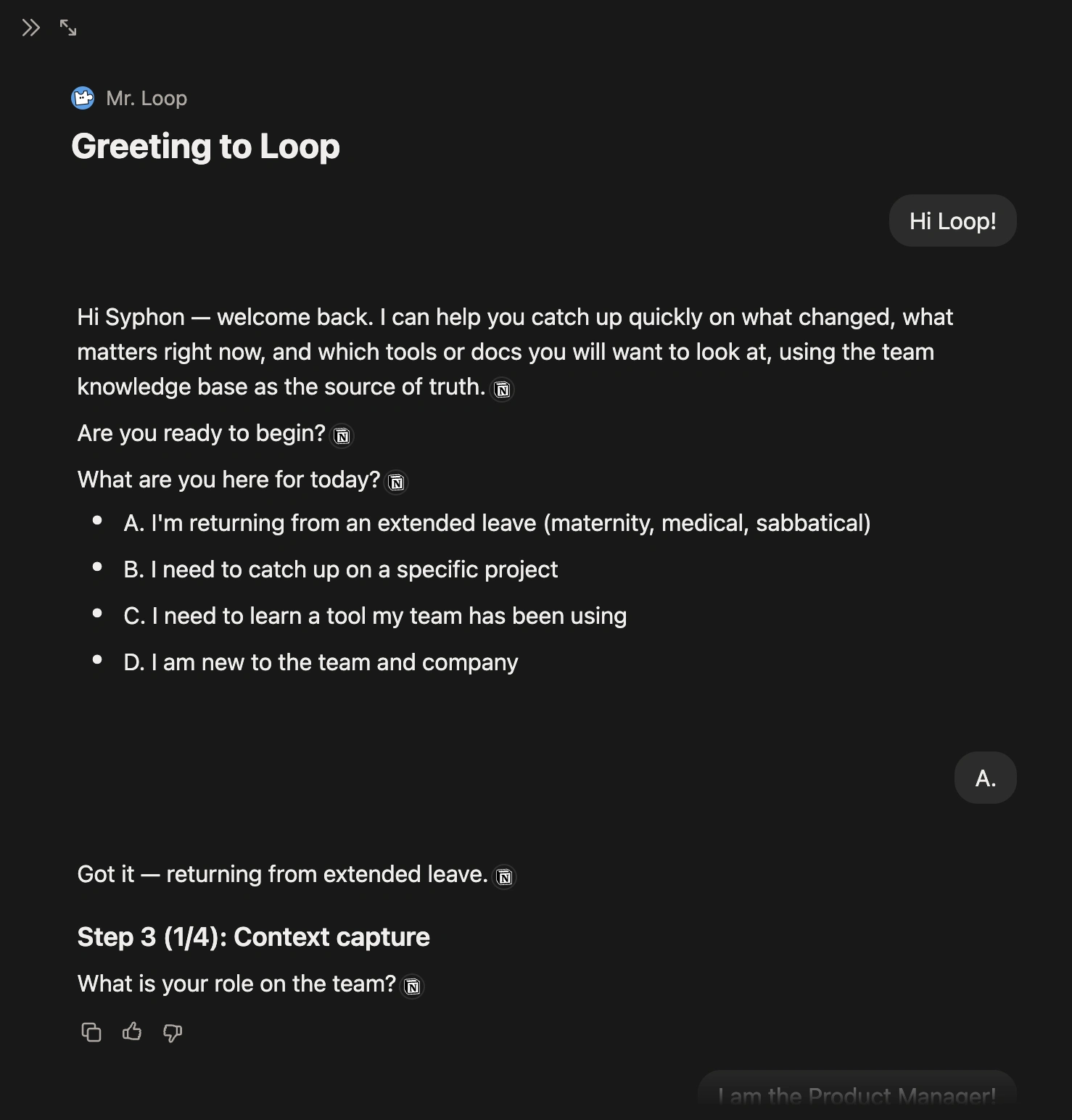Click option D new to the team

[x=321, y=662]
